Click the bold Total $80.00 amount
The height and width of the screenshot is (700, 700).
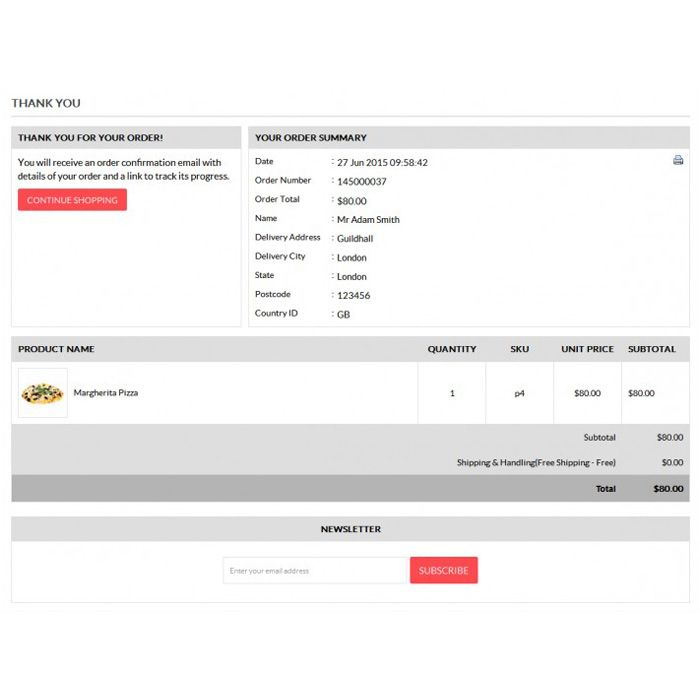click(x=668, y=489)
